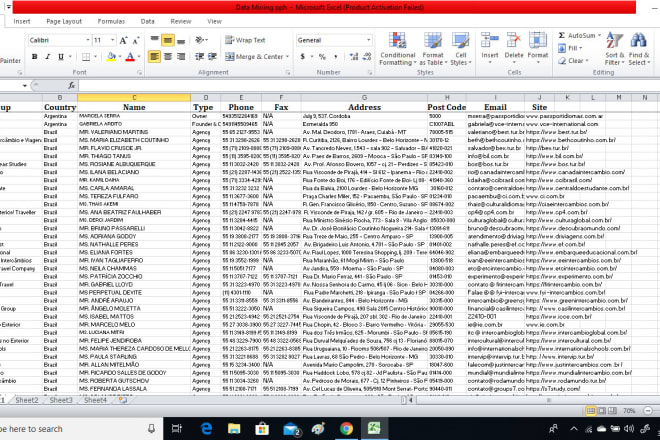This screenshot has width=660, height=440.
Task: Select column C header
Action: (134, 98)
